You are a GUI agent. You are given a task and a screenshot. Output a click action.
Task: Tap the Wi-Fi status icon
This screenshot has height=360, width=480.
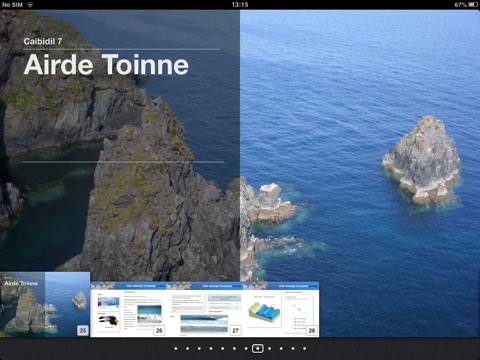30,4
